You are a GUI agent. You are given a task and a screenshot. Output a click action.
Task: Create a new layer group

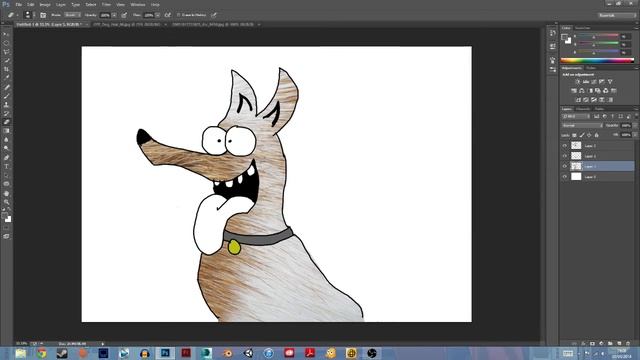[x=610, y=344]
